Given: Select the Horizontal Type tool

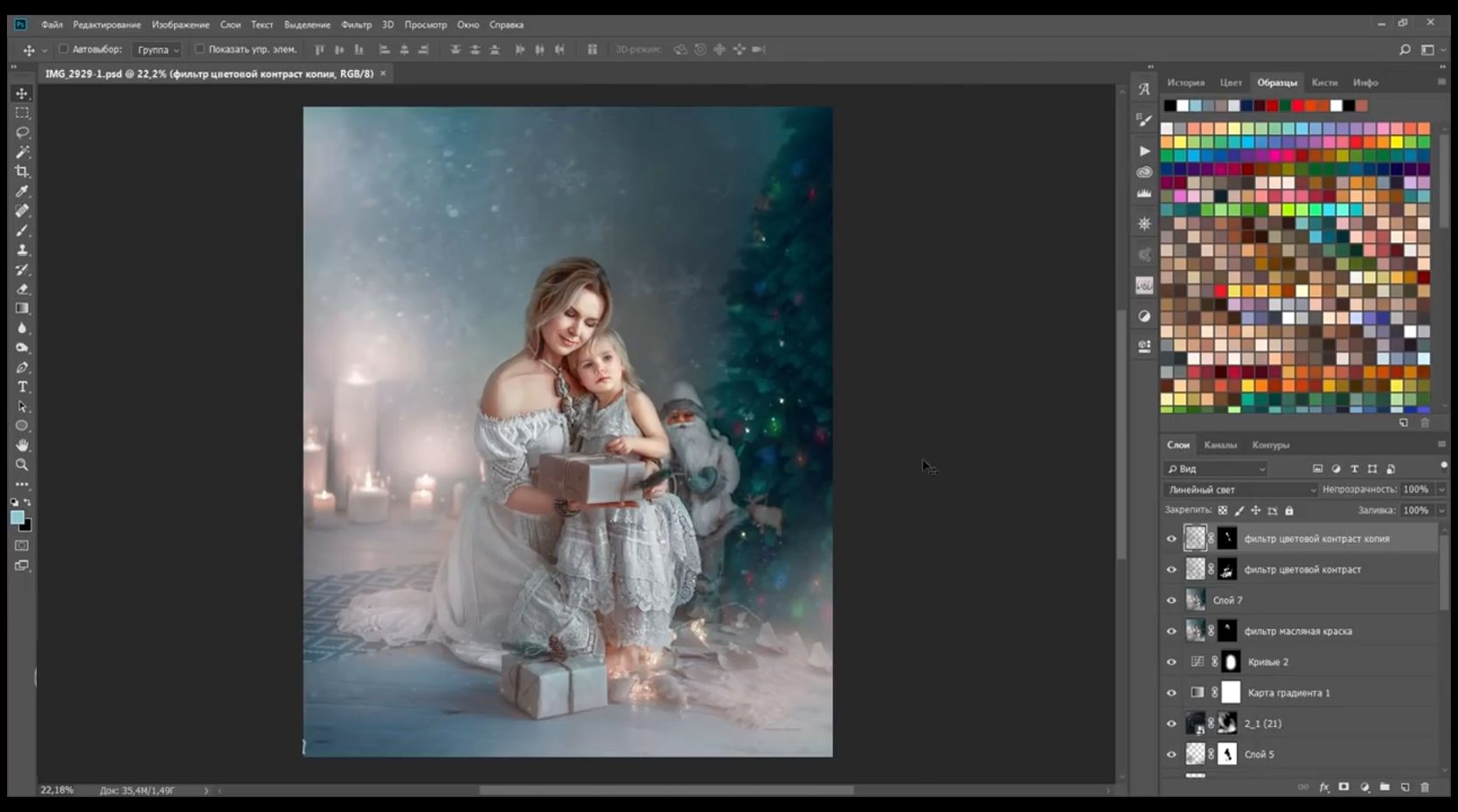Looking at the screenshot, I should pos(22,386).
